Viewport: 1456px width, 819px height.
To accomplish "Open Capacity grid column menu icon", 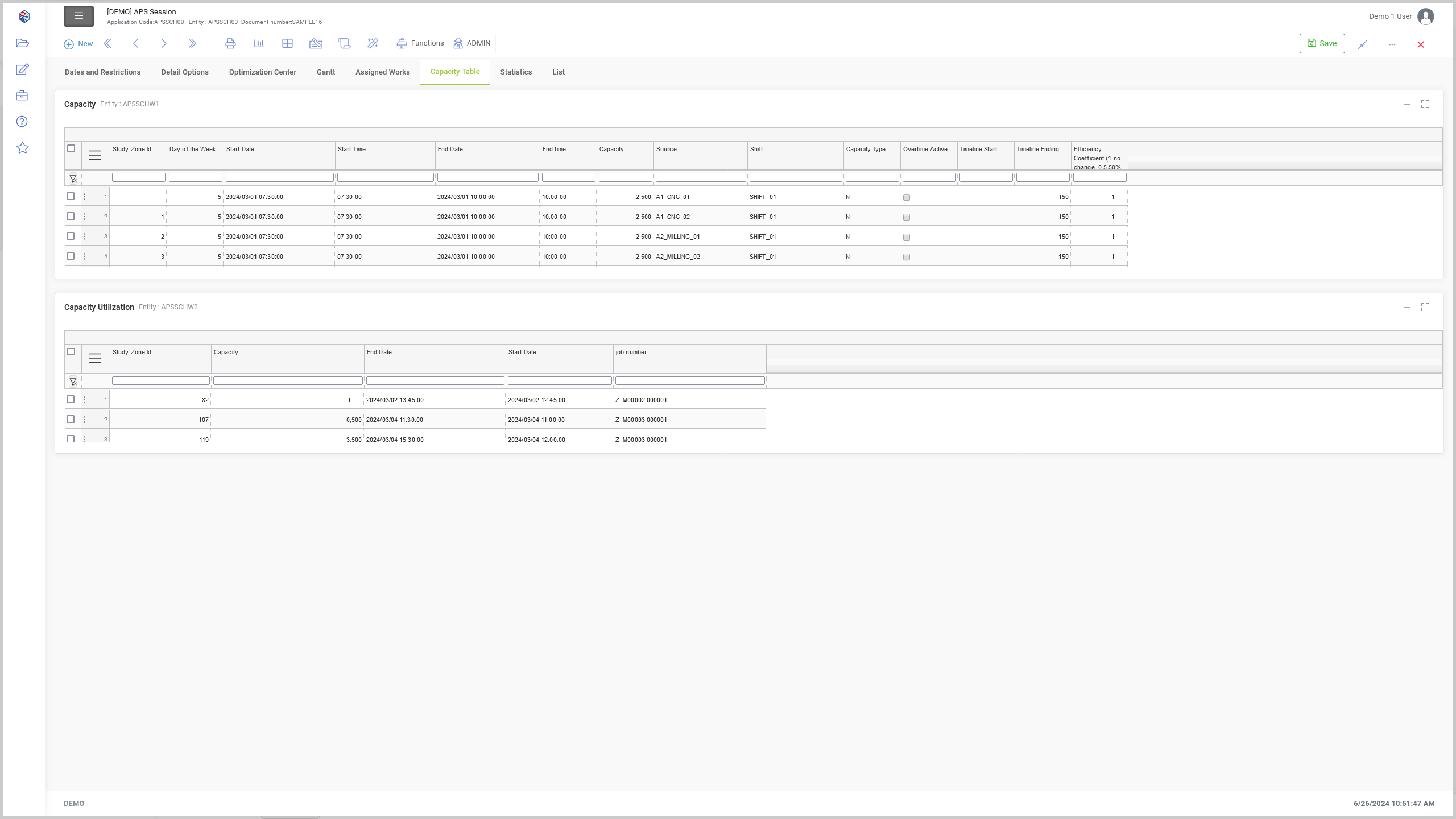I will click(x=95, y=155).
